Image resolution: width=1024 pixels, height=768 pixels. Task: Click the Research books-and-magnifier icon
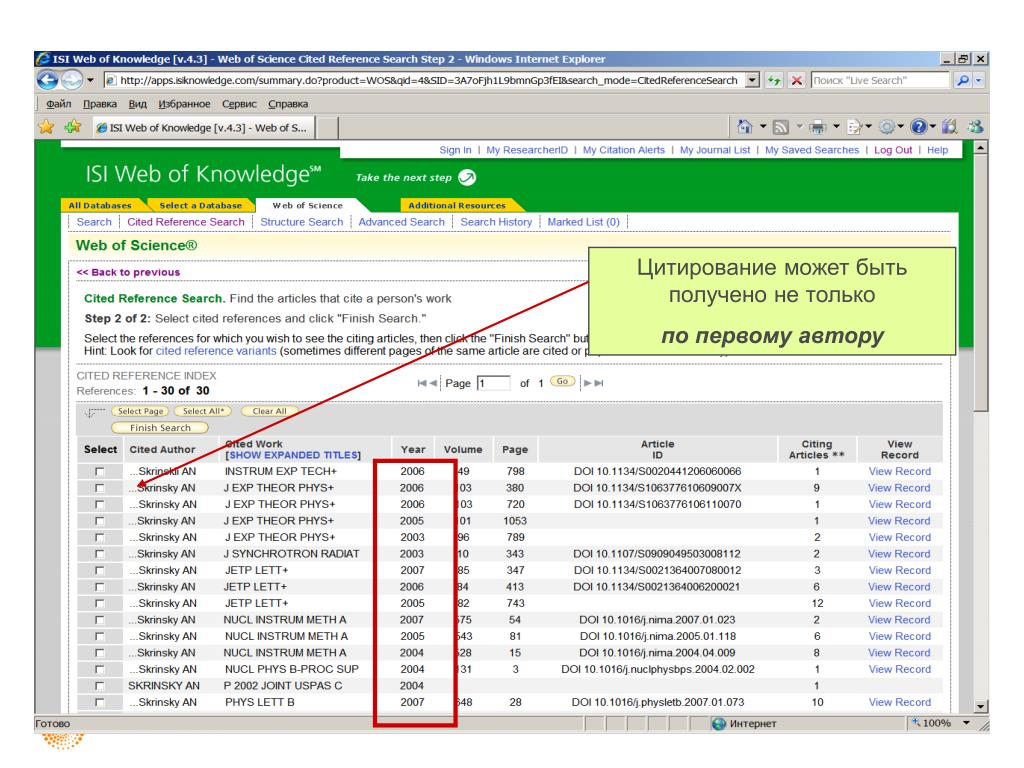click(950, 127)
